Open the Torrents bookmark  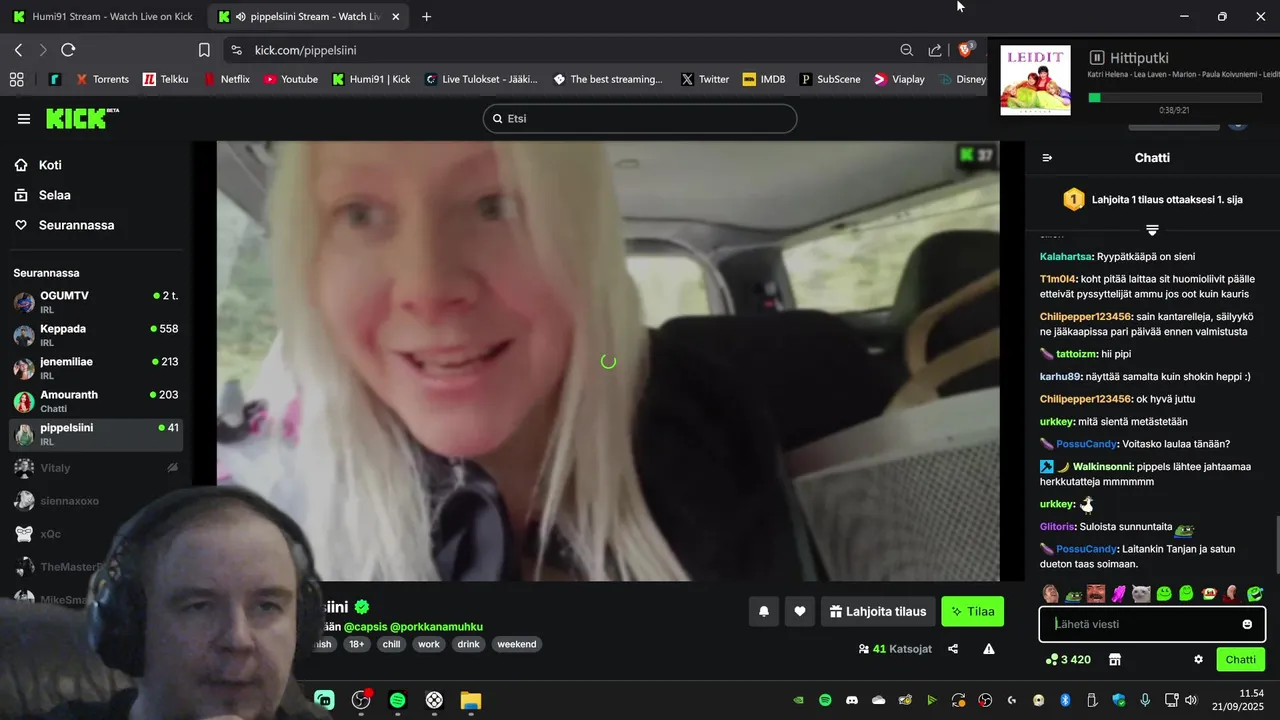click(102, 79)
